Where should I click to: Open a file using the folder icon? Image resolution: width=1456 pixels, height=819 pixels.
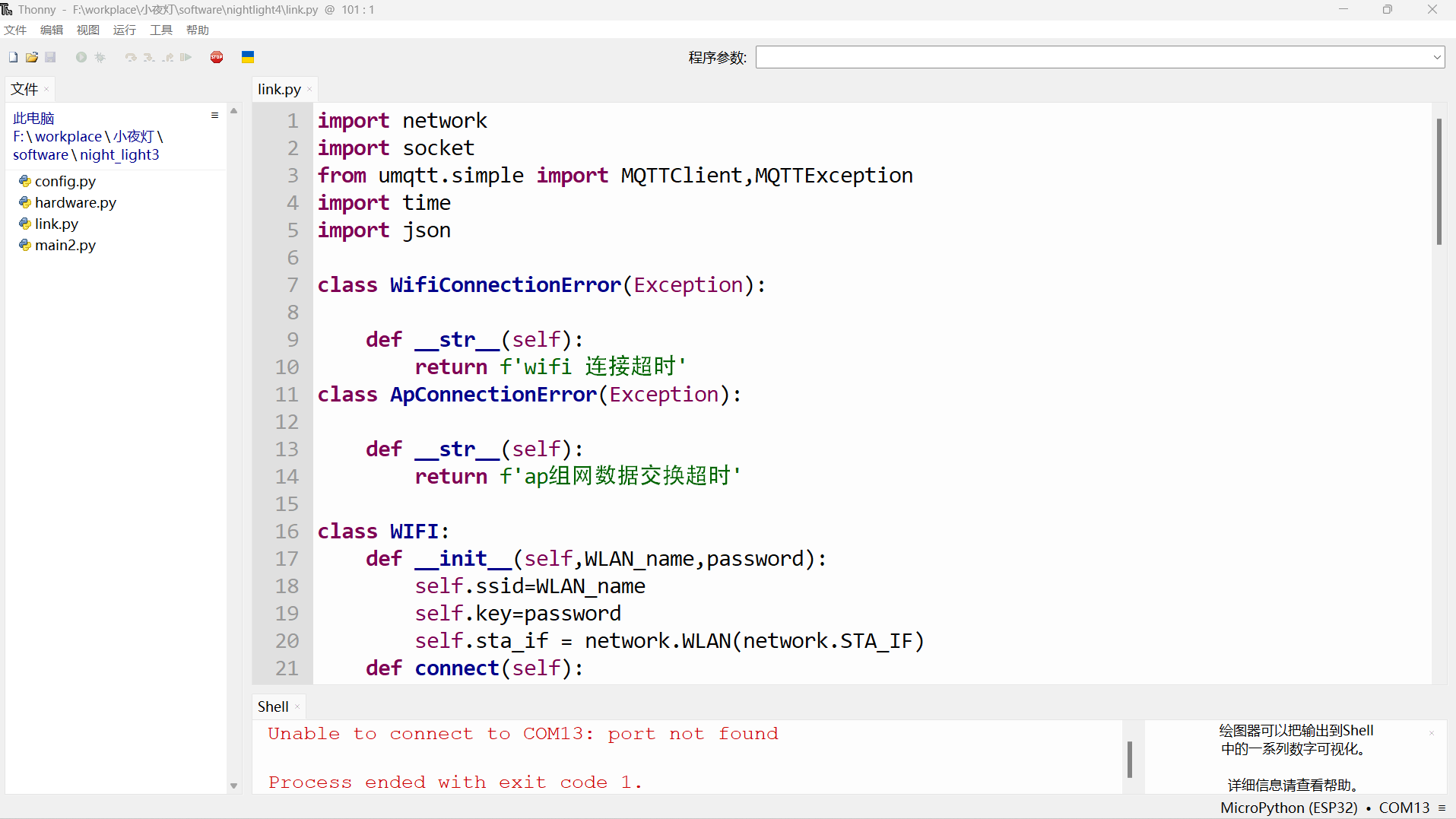pos(32,57)
